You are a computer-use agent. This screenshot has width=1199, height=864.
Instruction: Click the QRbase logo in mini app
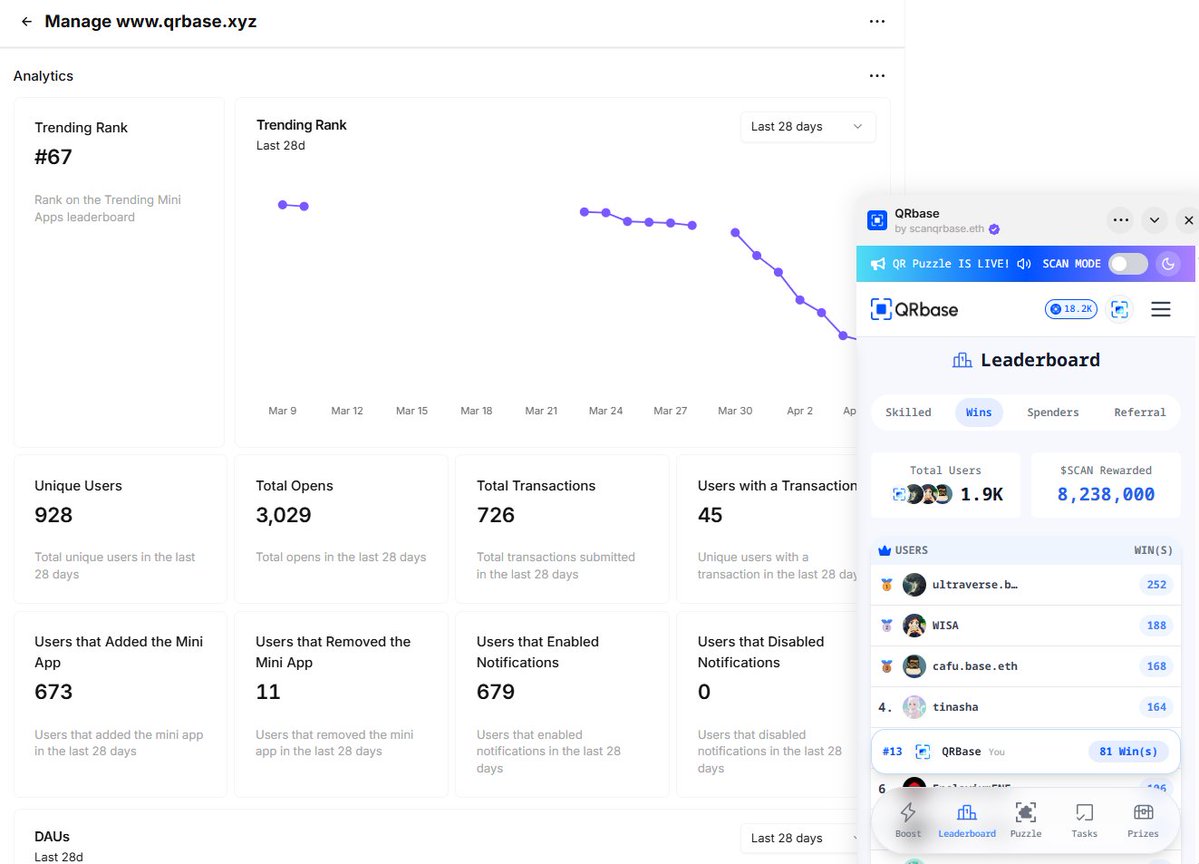point(915,309)
